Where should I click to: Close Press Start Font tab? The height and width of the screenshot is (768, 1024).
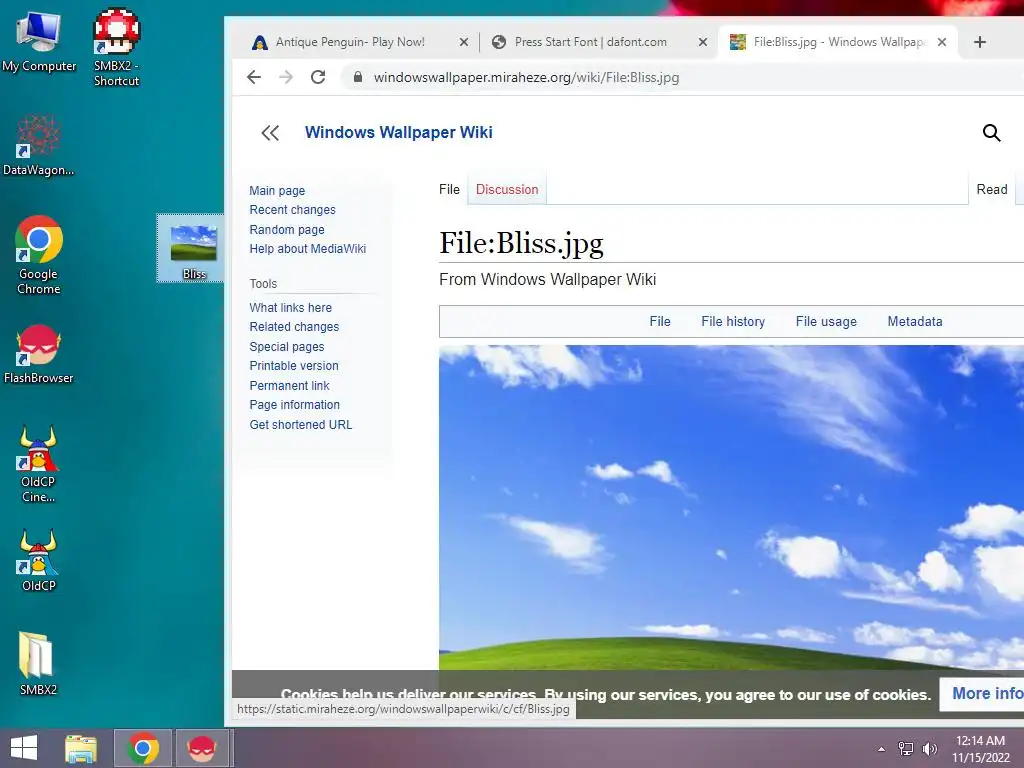point(703,42)
